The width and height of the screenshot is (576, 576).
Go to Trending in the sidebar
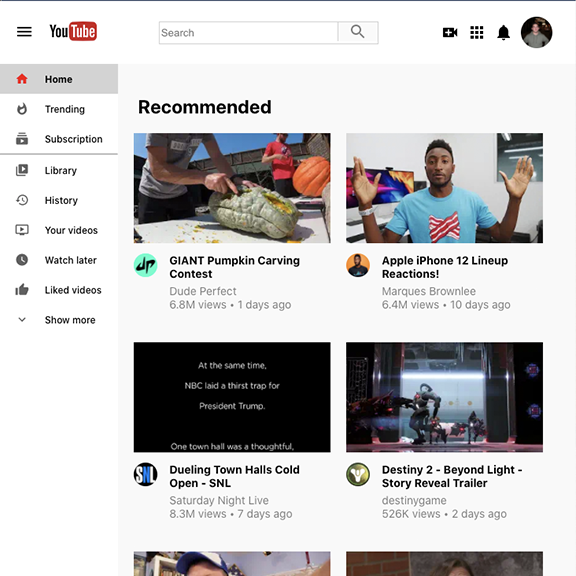59,109
